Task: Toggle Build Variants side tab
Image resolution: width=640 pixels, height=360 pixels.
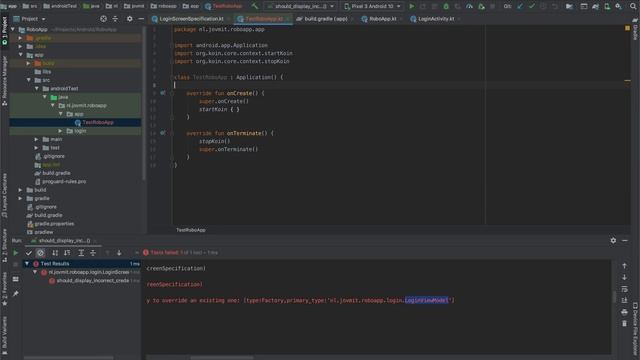Action: [x=4, y=335]
